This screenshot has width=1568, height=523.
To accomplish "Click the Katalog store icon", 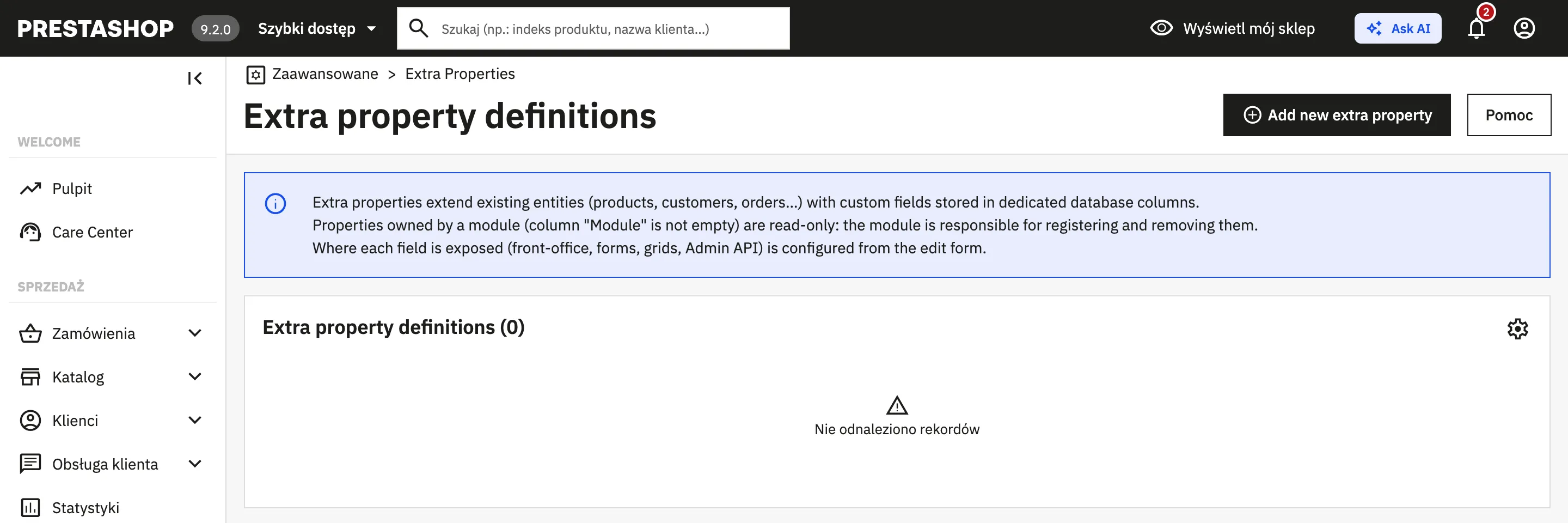I will [30, 377].
